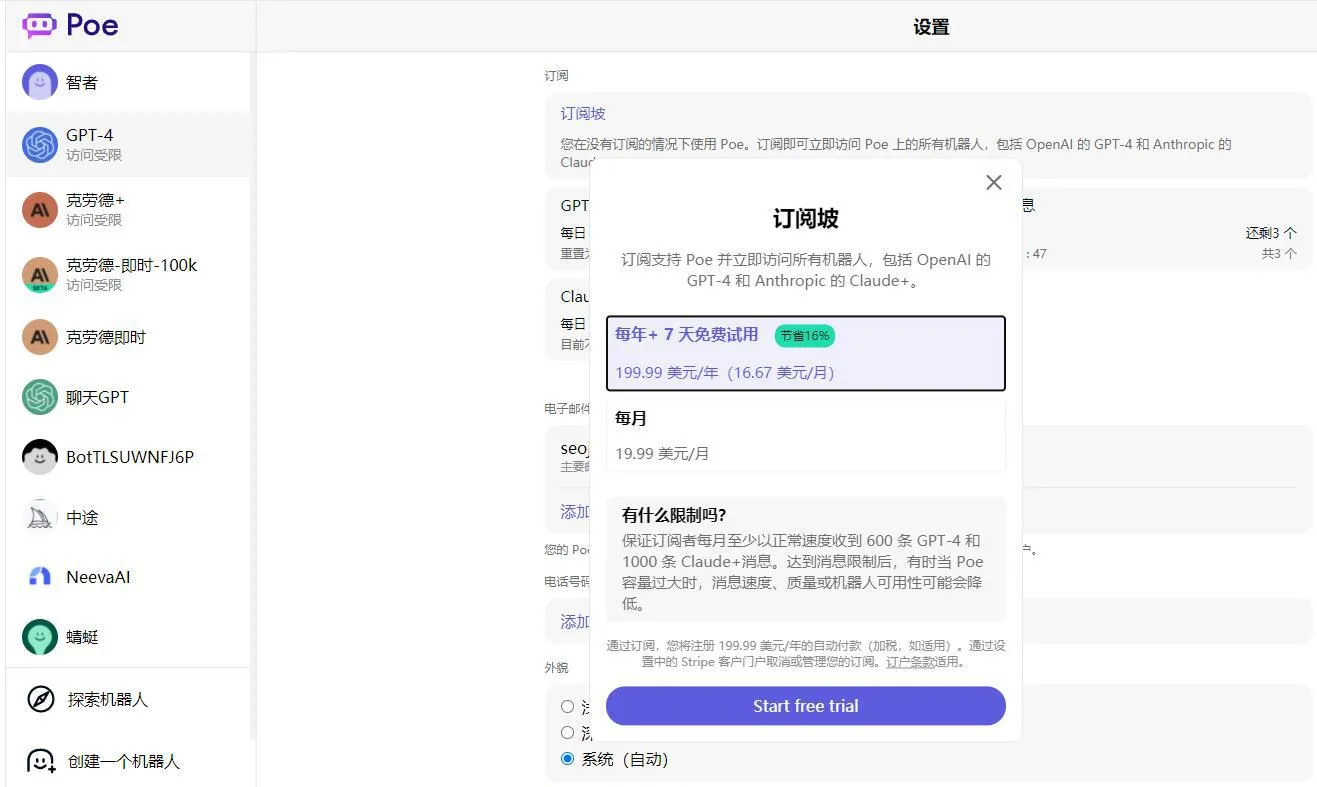The width and height of the screenshot is (1317, 787).
Task: Select the BotTLSUWNFJ6P face avatar
Action: tap(40, 457)
